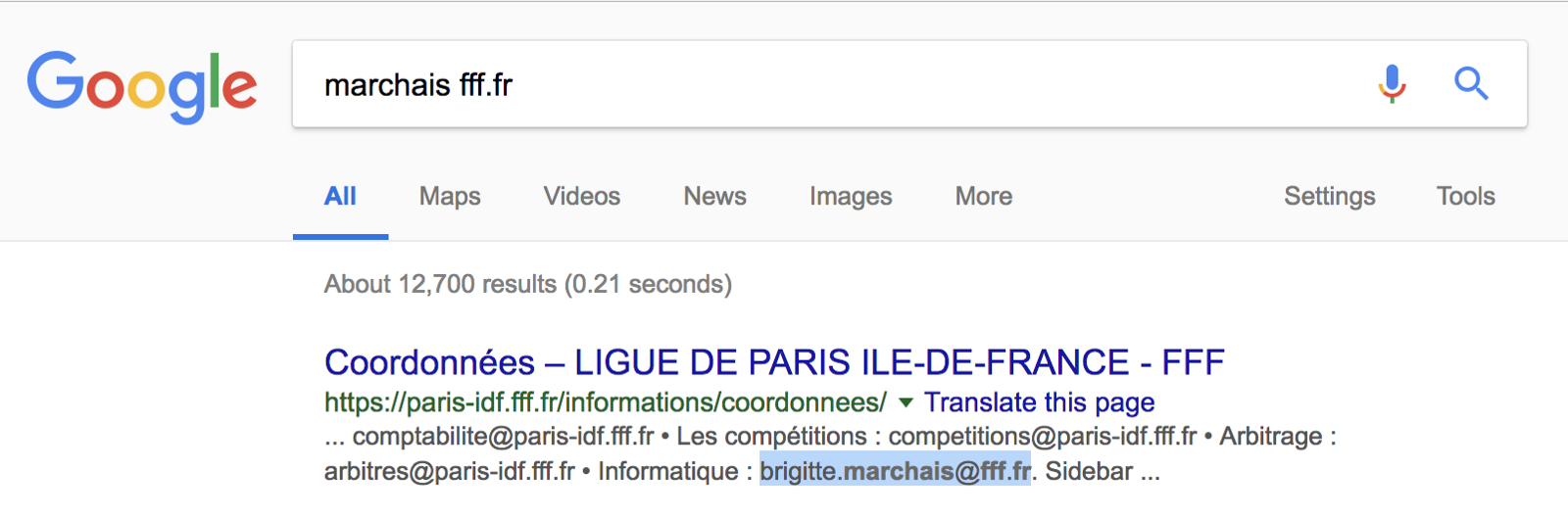Click the highlighted brigitte.marchais@fff.fr email
The width and height of the screenshot is (1568, 517).
pyautogui.click(x=895, y=472)
